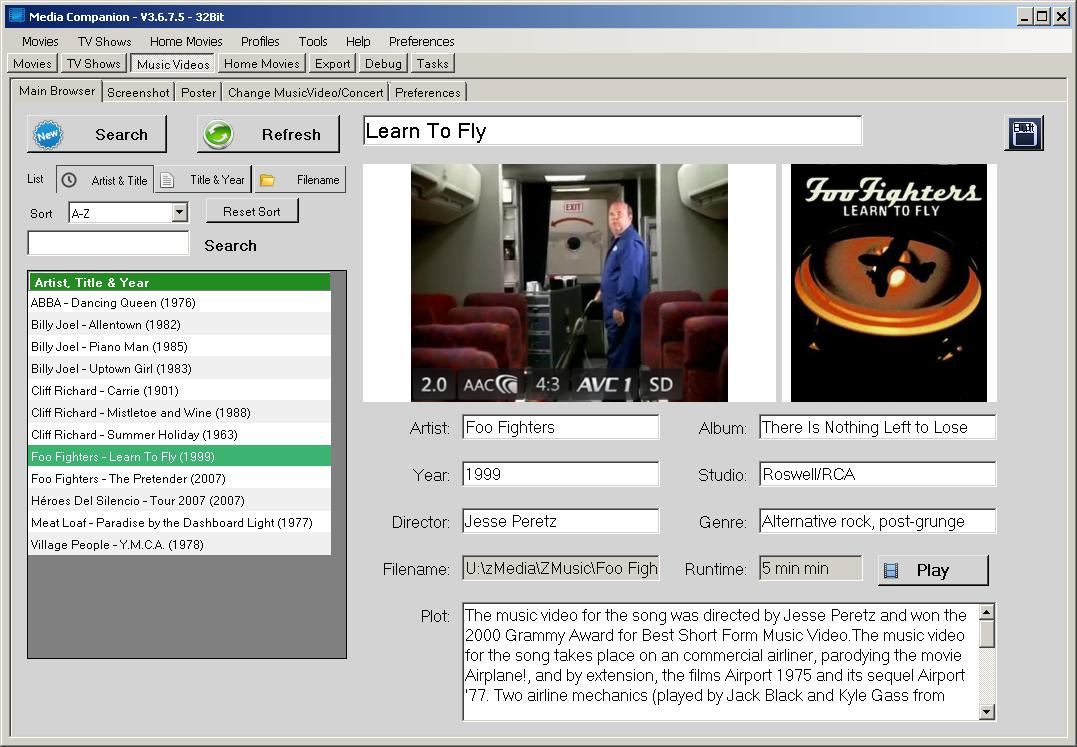
Task: Click the document icon beside Title & Year
Action: point(168,180)
